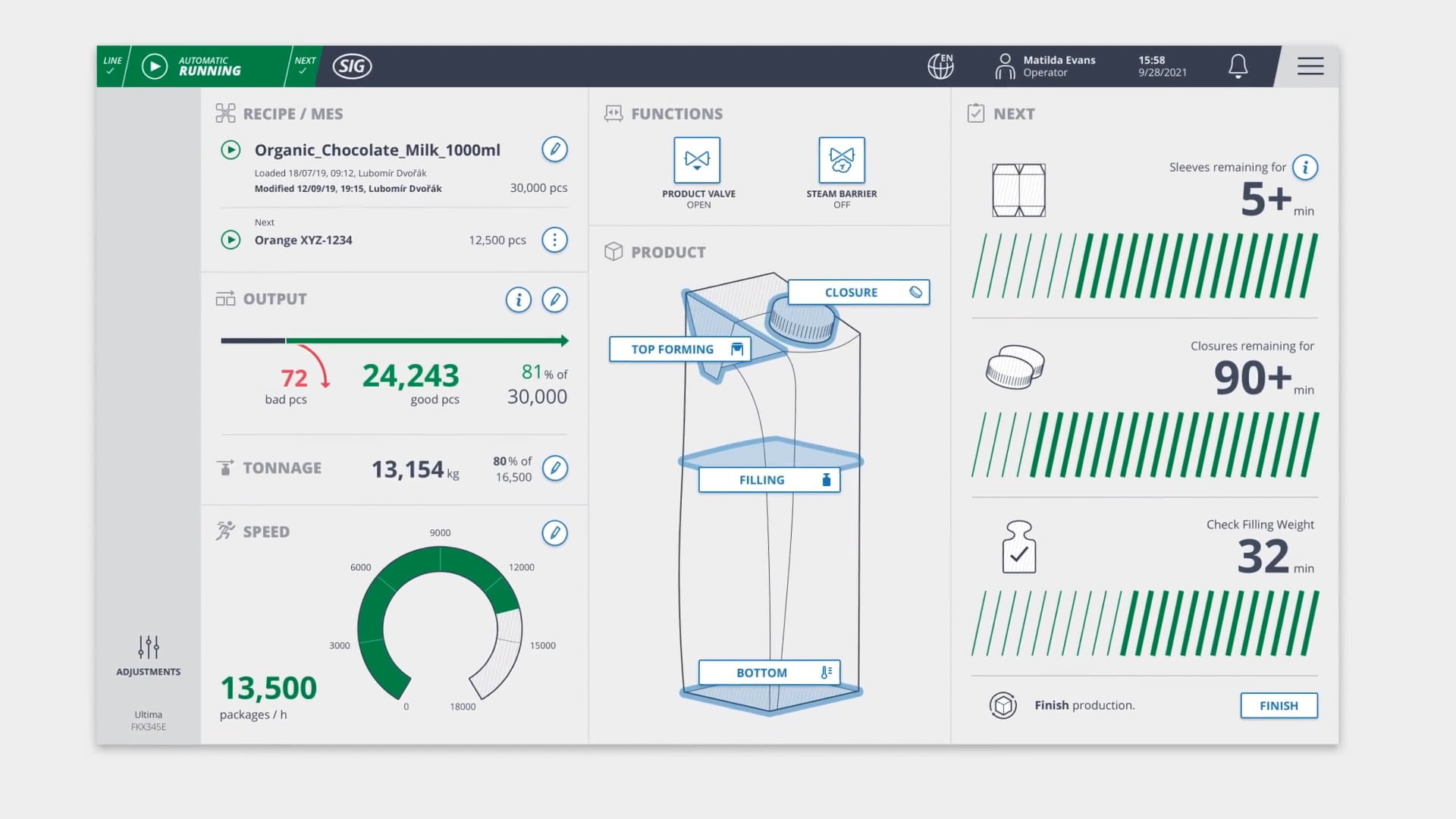Click the Recipe/MES panel icon
Viewport: 1456px width, 819px height.
click(224, 113)
